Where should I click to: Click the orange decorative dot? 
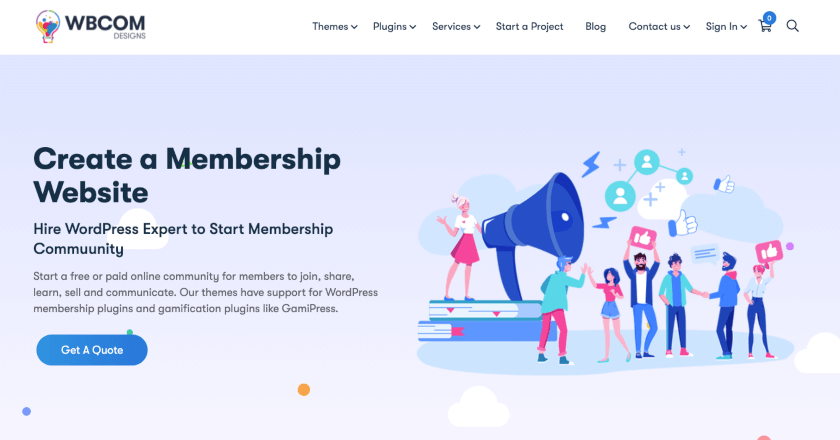tap(304, 390)
